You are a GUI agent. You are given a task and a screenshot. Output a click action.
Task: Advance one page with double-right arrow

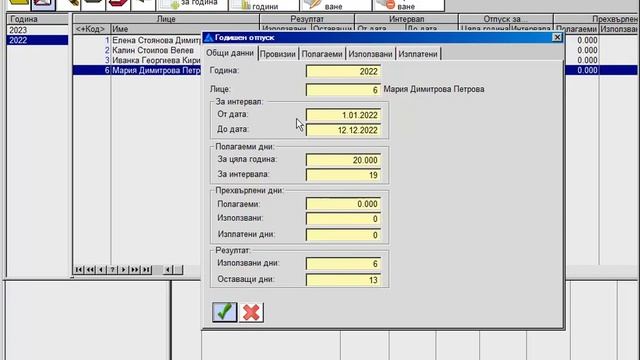pos(135,270)
